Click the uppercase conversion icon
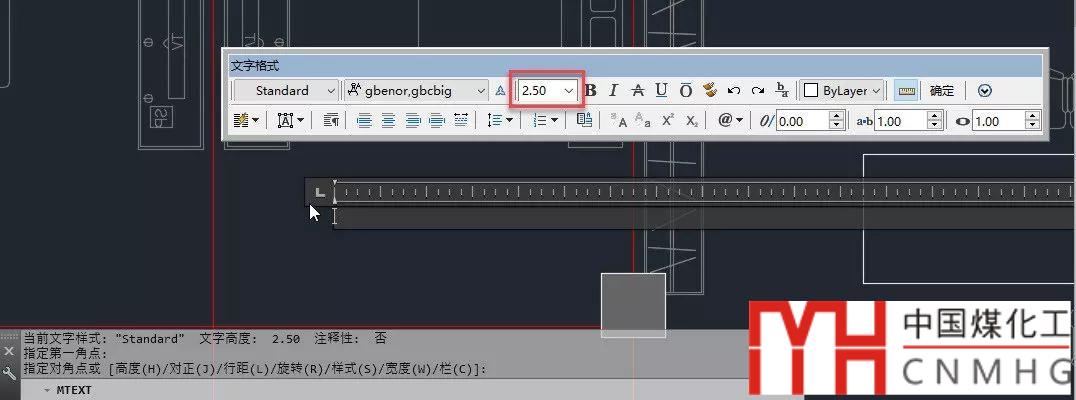Image resolution: width=1076 pixels, height=400 pixels. pos(619,121)
